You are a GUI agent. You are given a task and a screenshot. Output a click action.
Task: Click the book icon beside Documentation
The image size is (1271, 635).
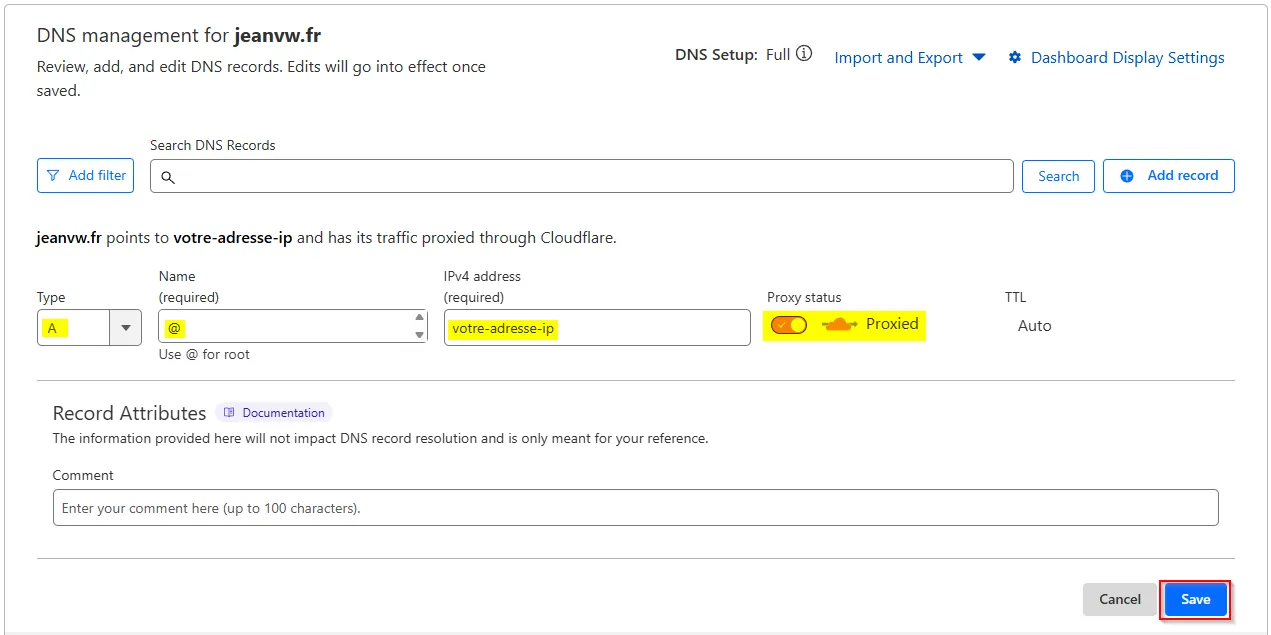click(x=229, y=413)
